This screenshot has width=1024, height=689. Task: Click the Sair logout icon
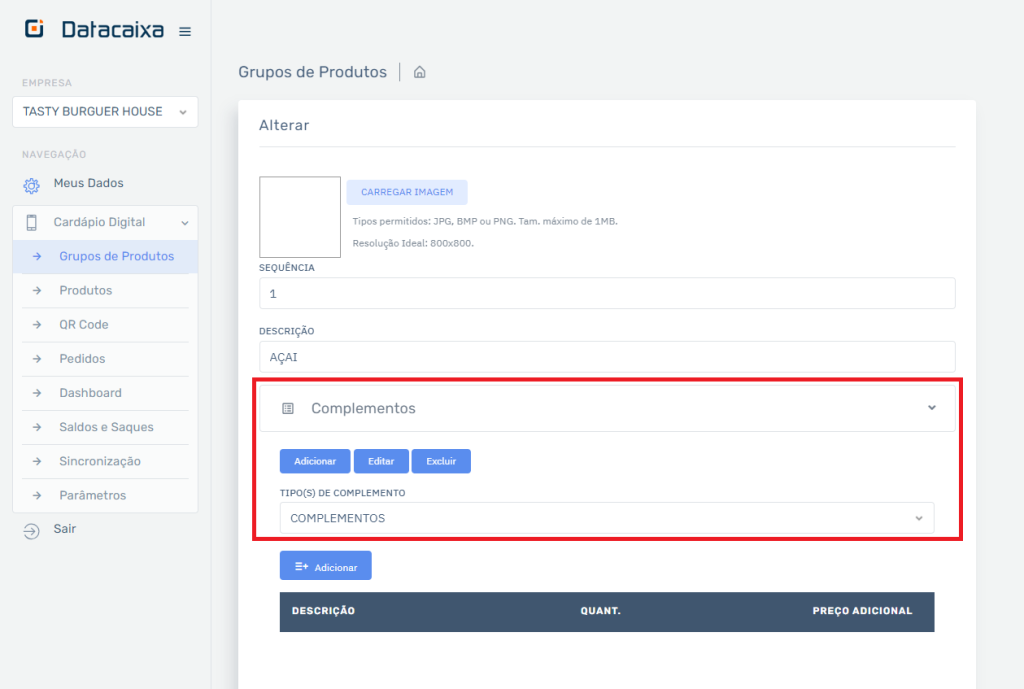click(31, 531)
